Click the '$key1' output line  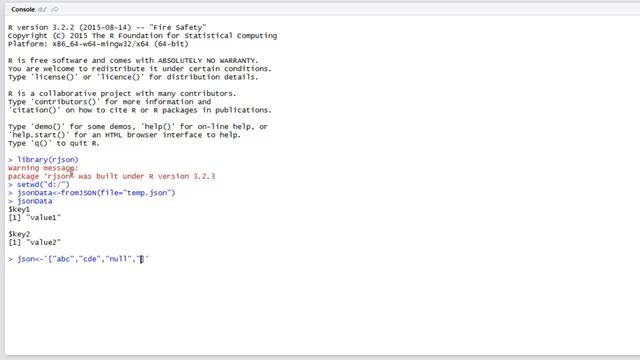tap(19, 209)
